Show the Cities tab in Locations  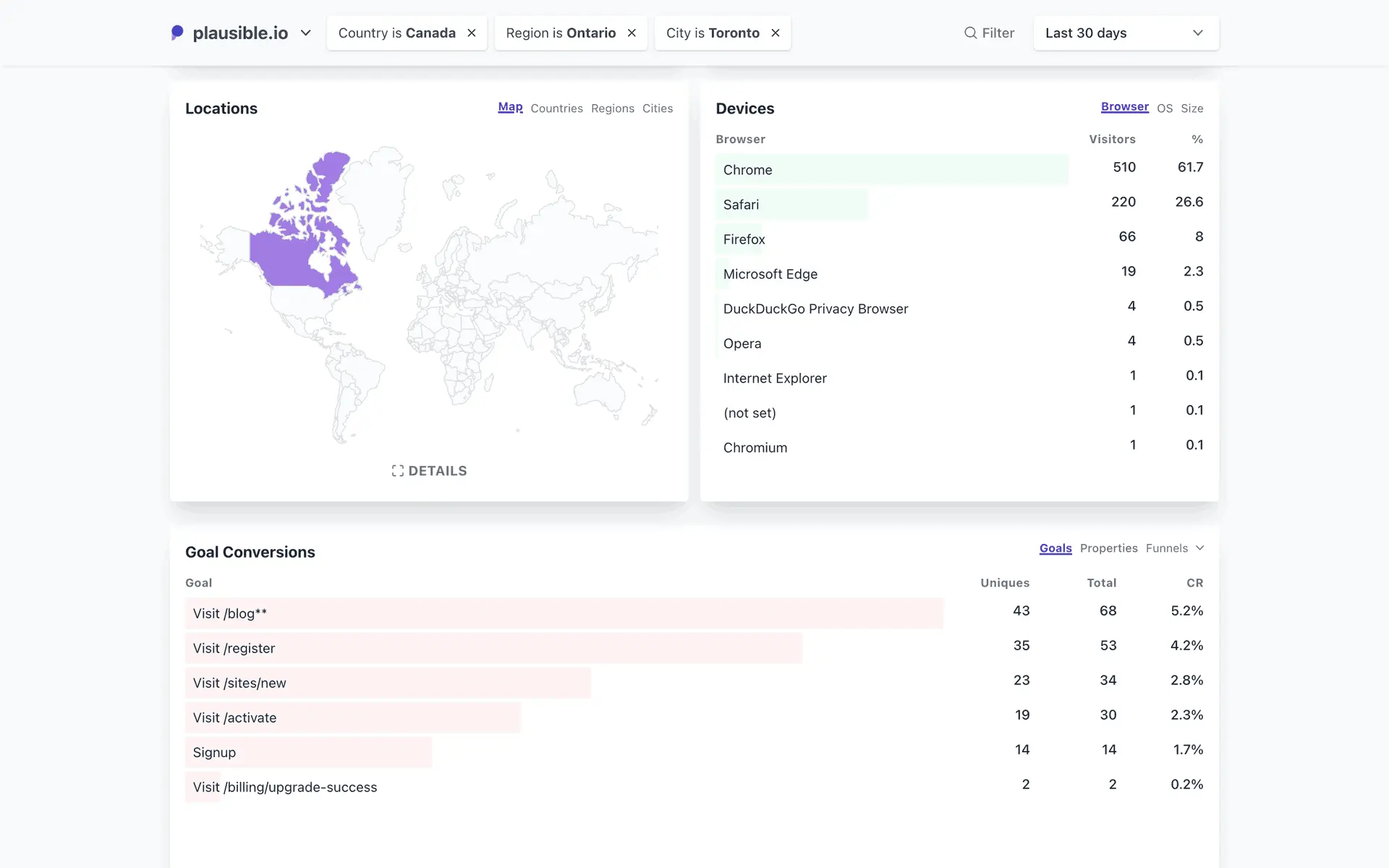657,109
